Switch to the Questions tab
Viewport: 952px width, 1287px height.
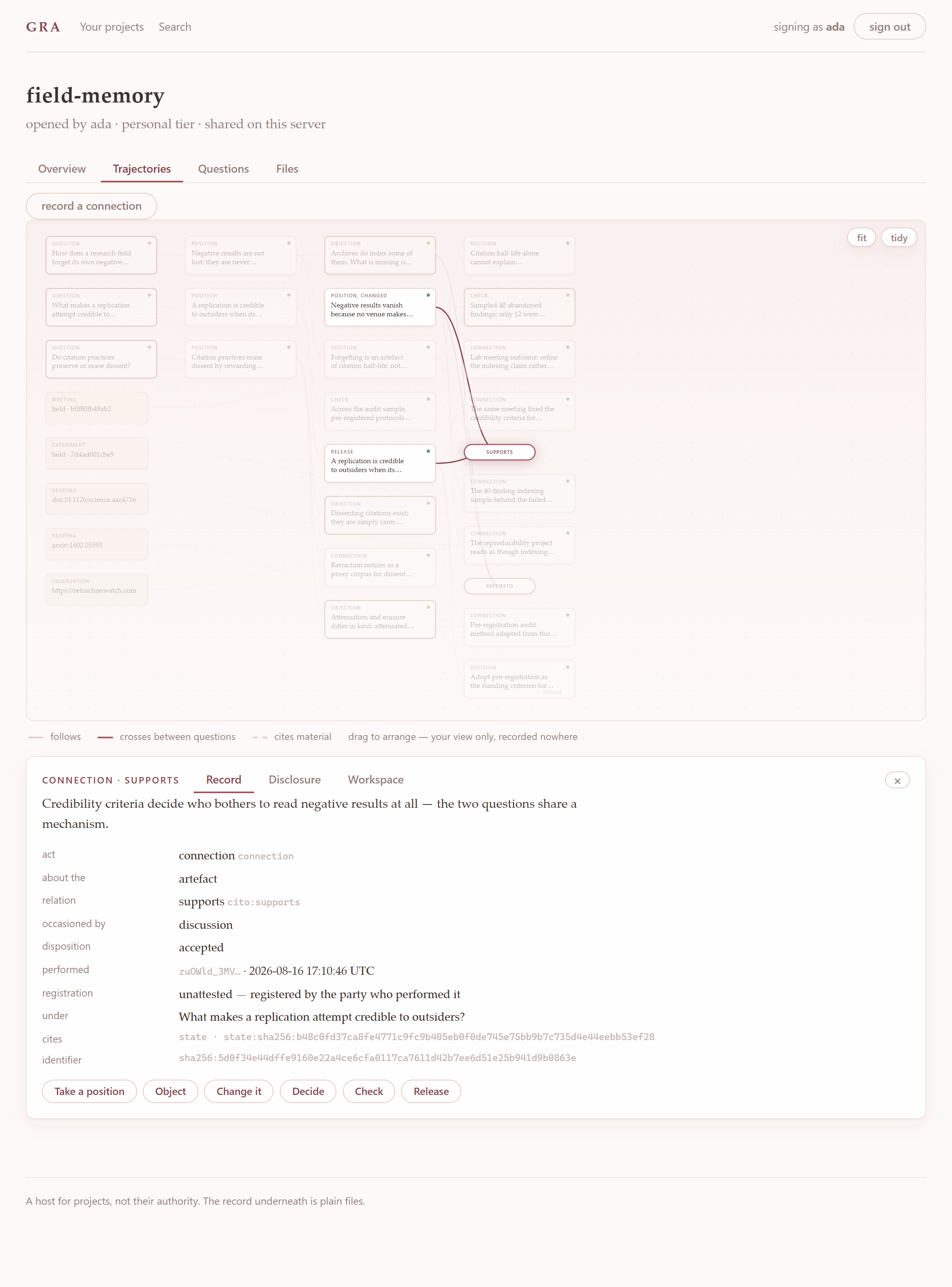(223, 169)
